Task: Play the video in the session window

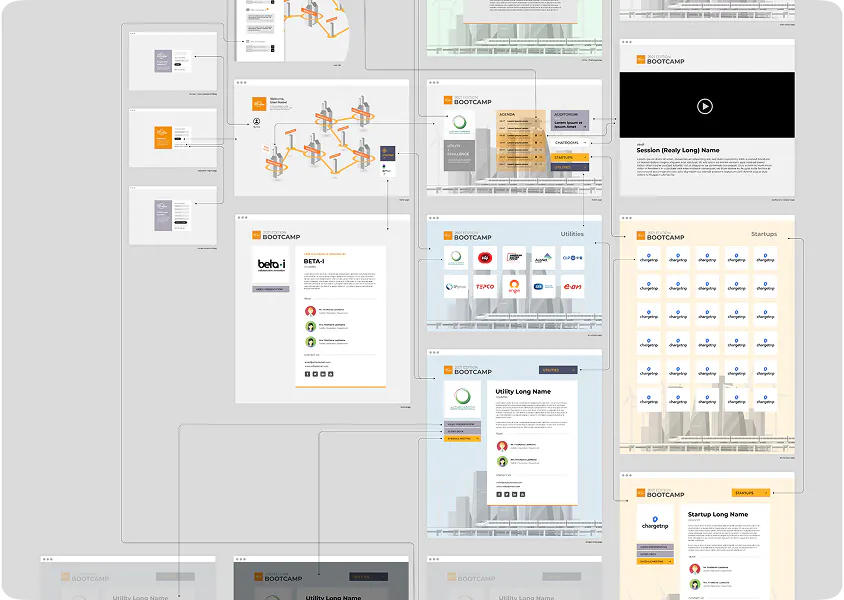Action: coord(705,106)
